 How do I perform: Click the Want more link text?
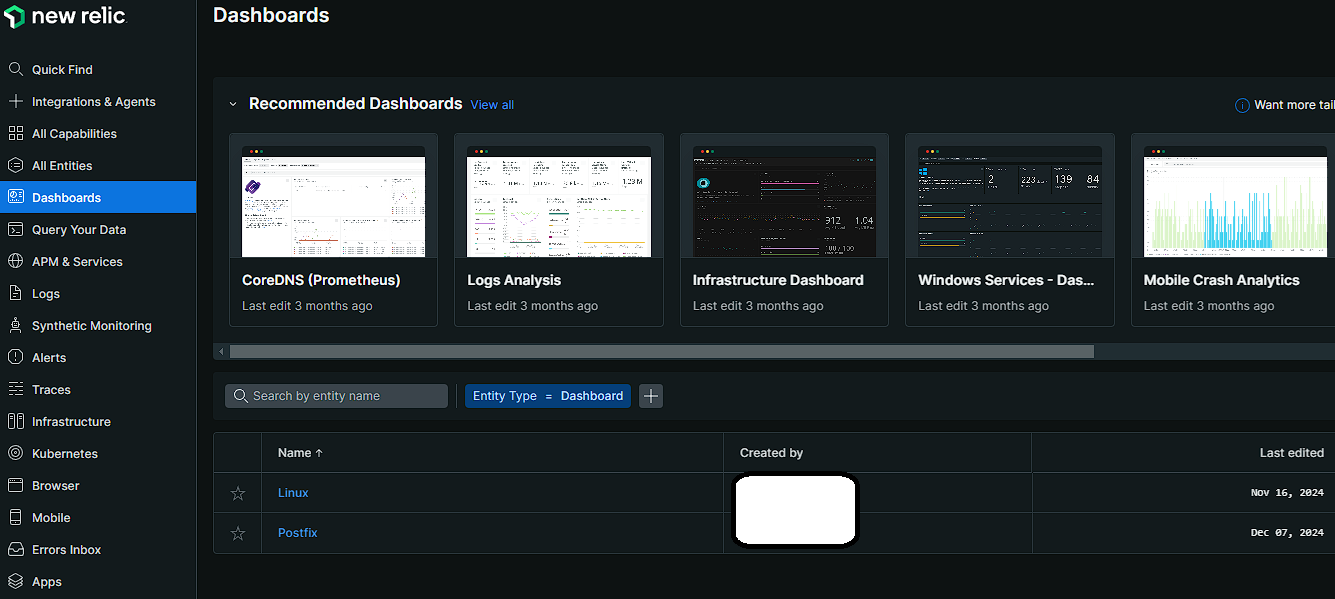tap(1294, 105)
